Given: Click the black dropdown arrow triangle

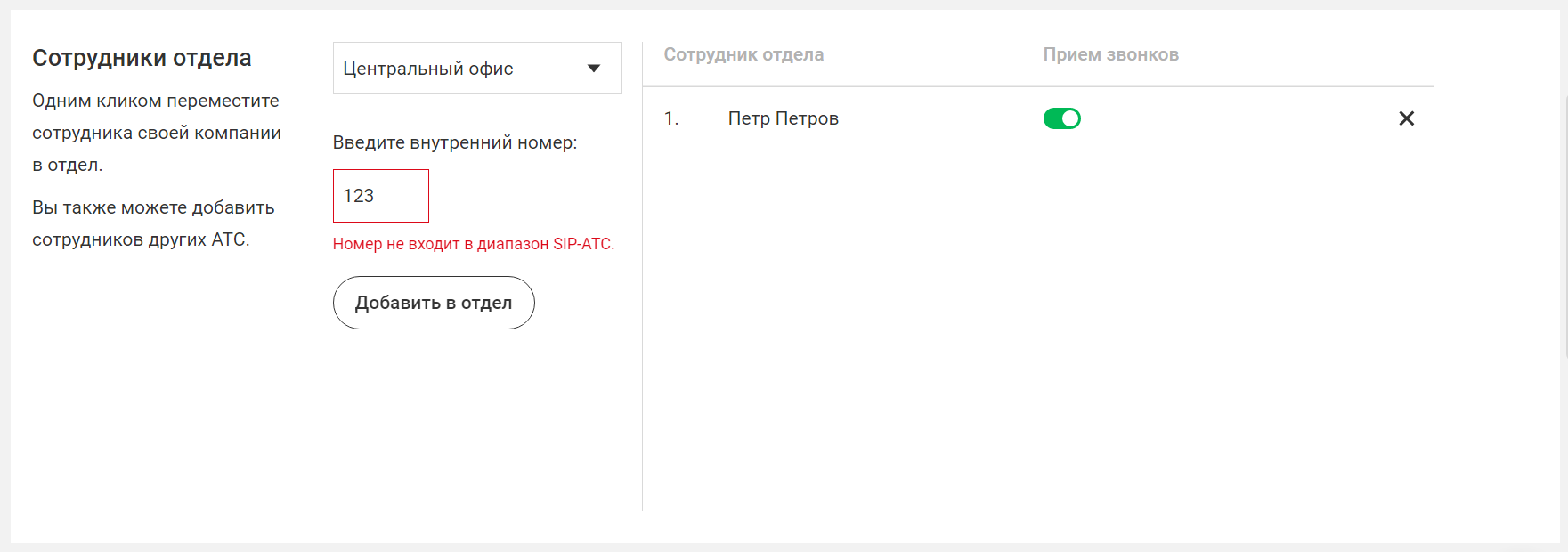Looking at the screenshot, I should 594,69.
